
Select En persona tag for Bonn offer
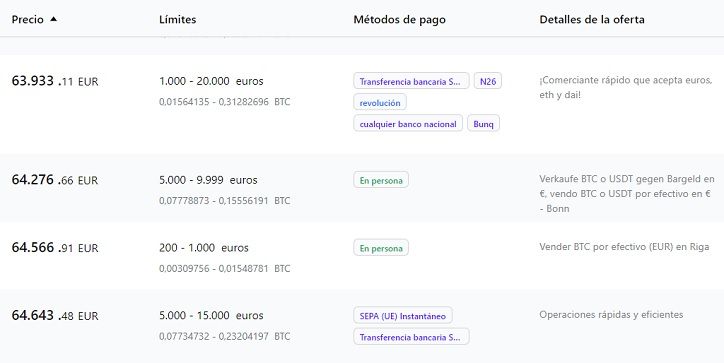(381, 180)
